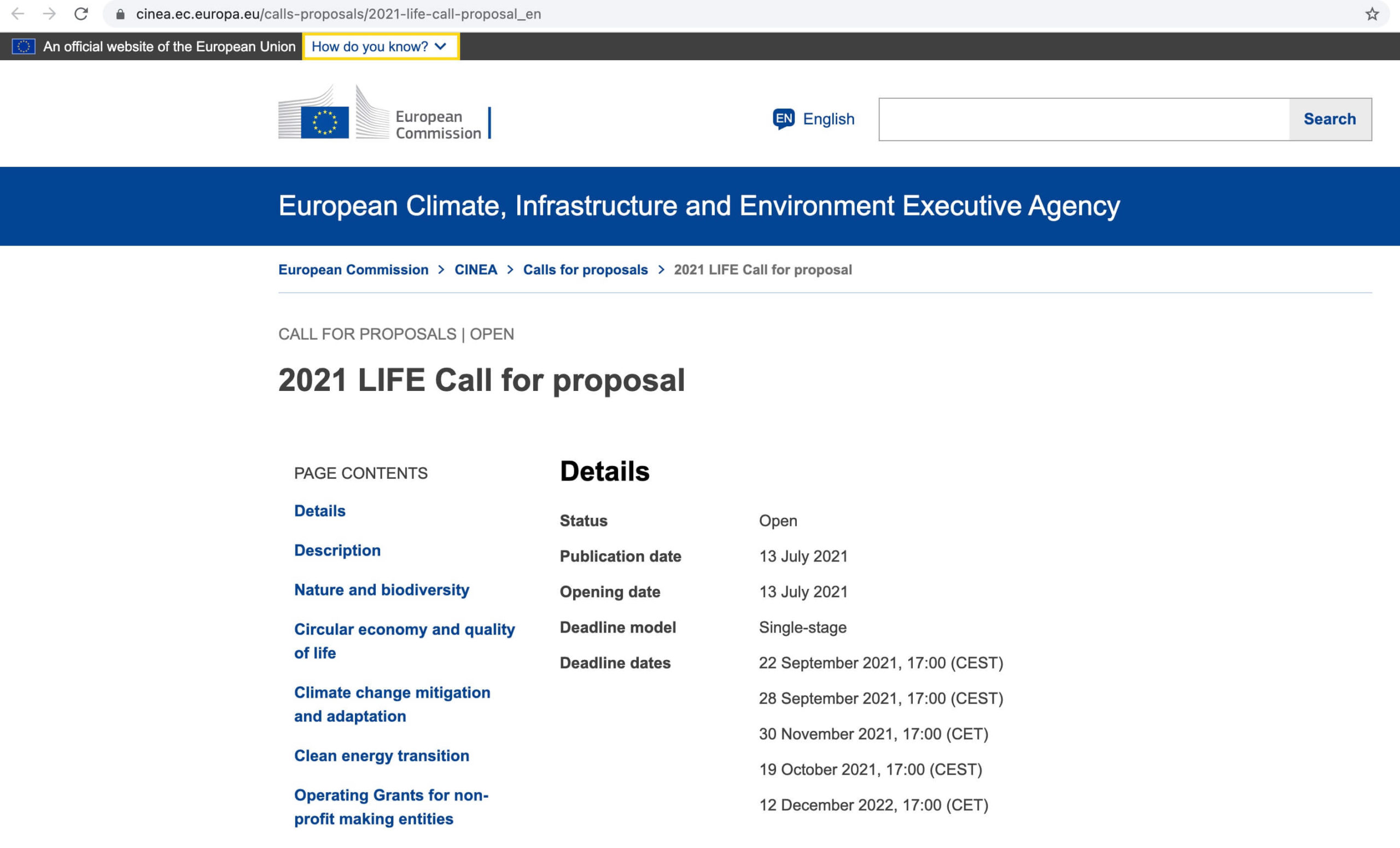Click the browser back arrow

17,14
